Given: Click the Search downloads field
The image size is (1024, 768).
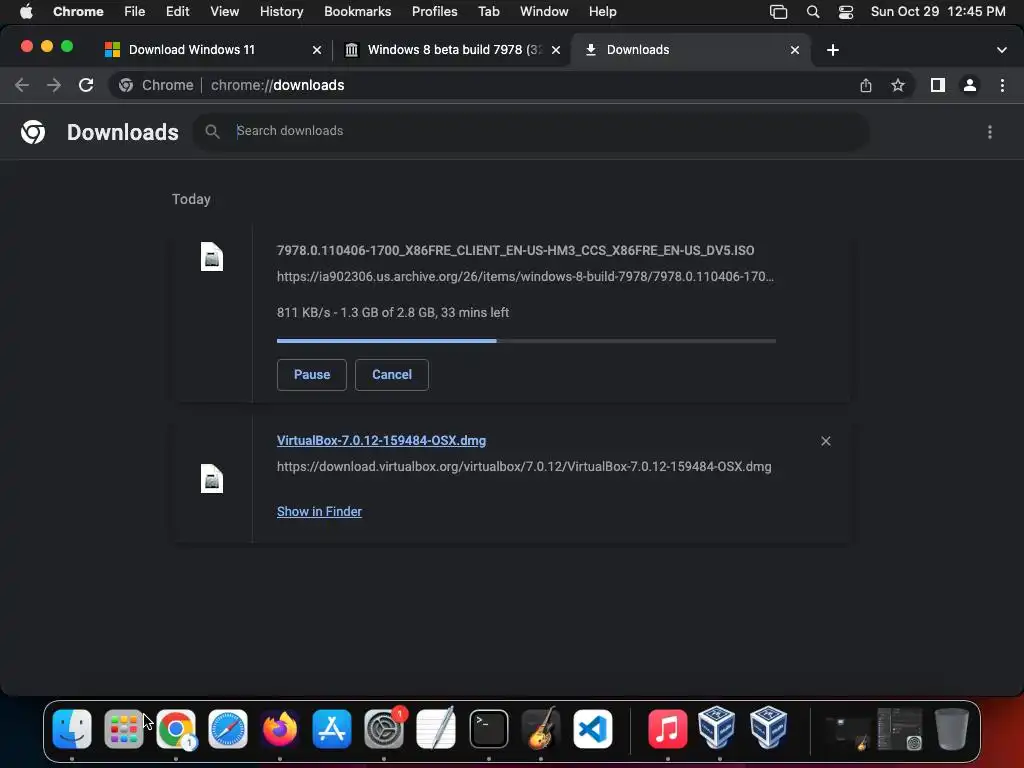Looking at the screenshot, I should 530,131.
